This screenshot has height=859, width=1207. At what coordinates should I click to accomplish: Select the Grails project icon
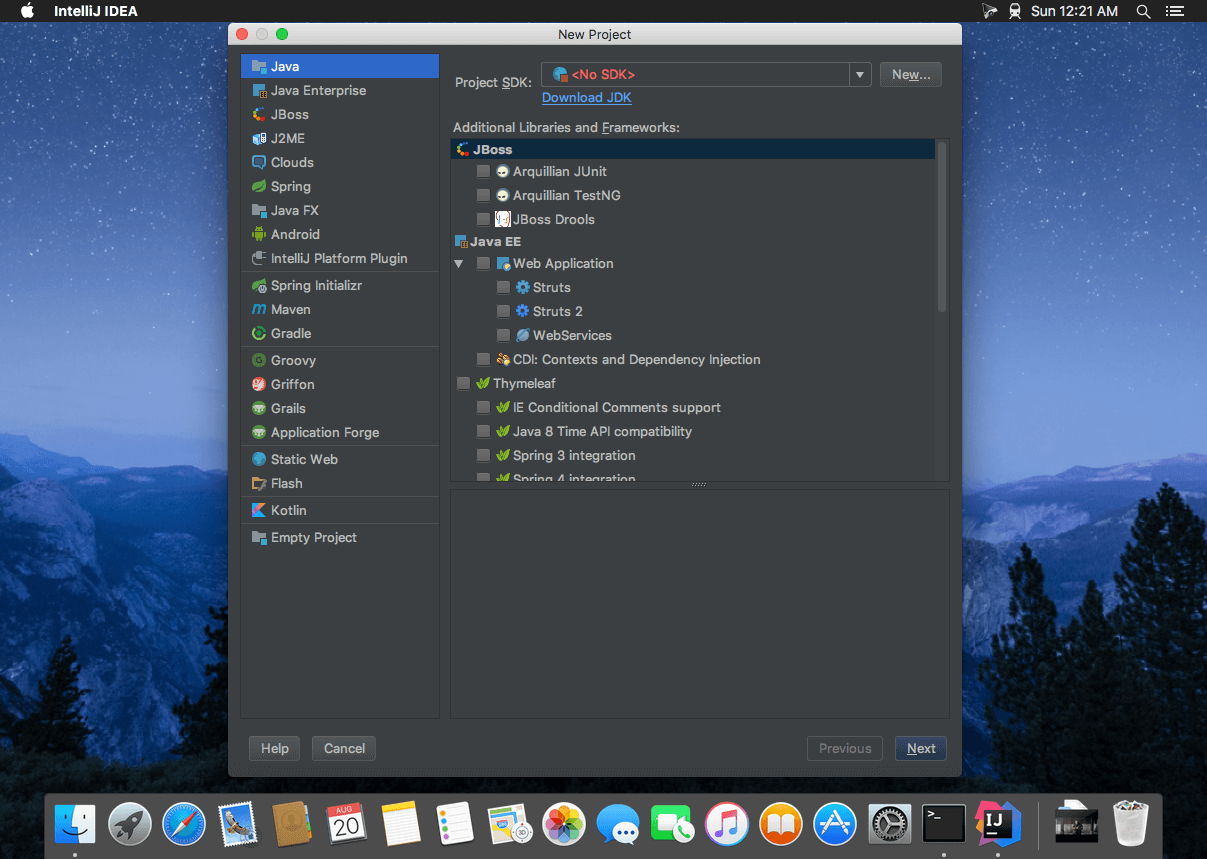(x=259, y=408)
